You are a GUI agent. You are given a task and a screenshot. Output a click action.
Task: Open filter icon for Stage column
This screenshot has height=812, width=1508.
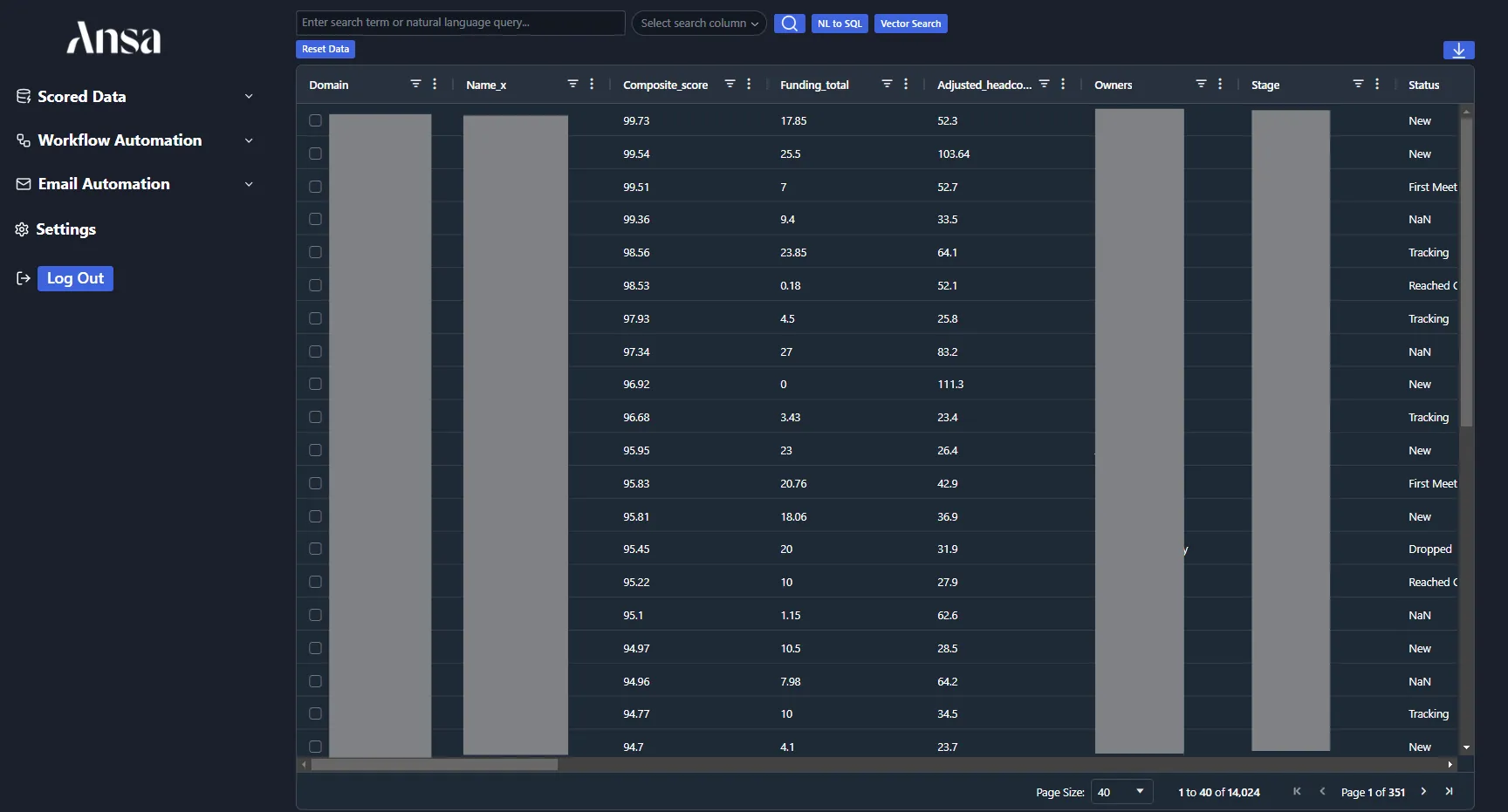tap(1358, 84)
